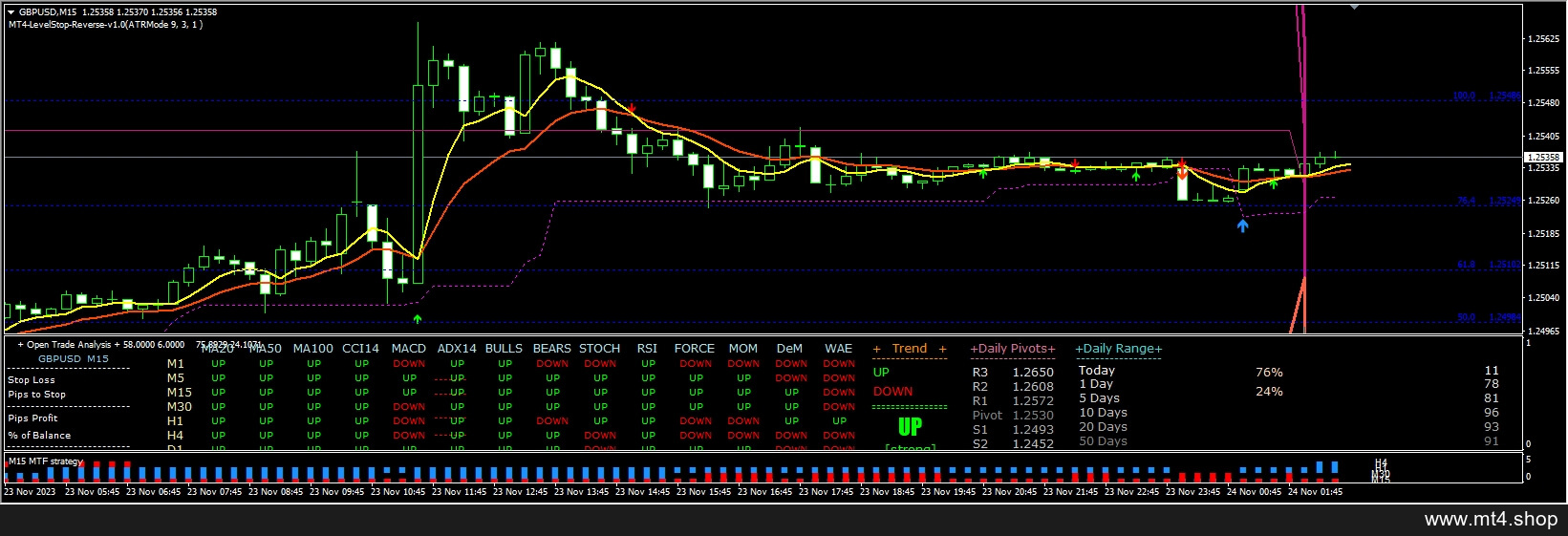Image resolution: width=1568 pixels, height=536 pixels.
Task: Click the S1 pivot value 1.2493
Action: coord(1033,430)
